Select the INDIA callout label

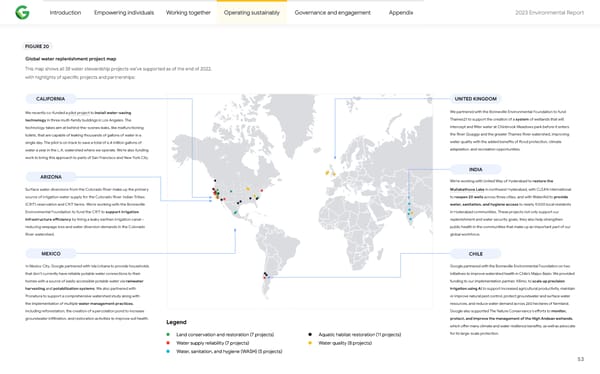pyautogui.click(x=476, y=169)
